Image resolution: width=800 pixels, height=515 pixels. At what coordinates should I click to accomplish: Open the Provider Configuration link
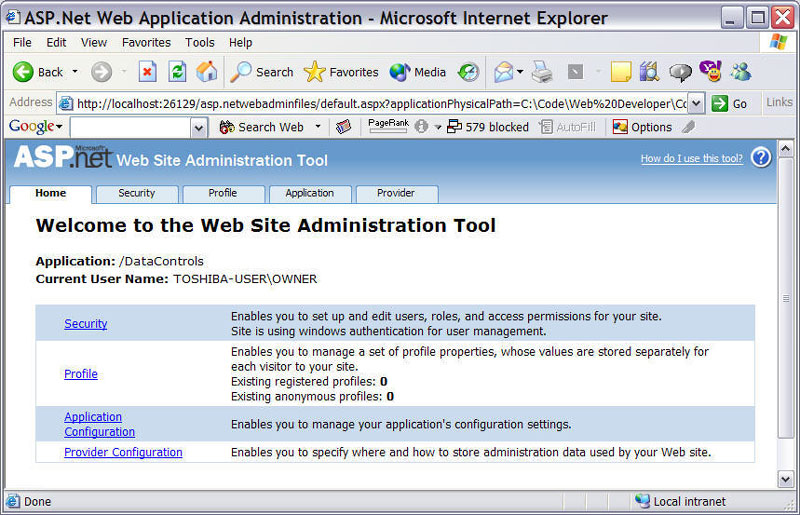point(123,452)
